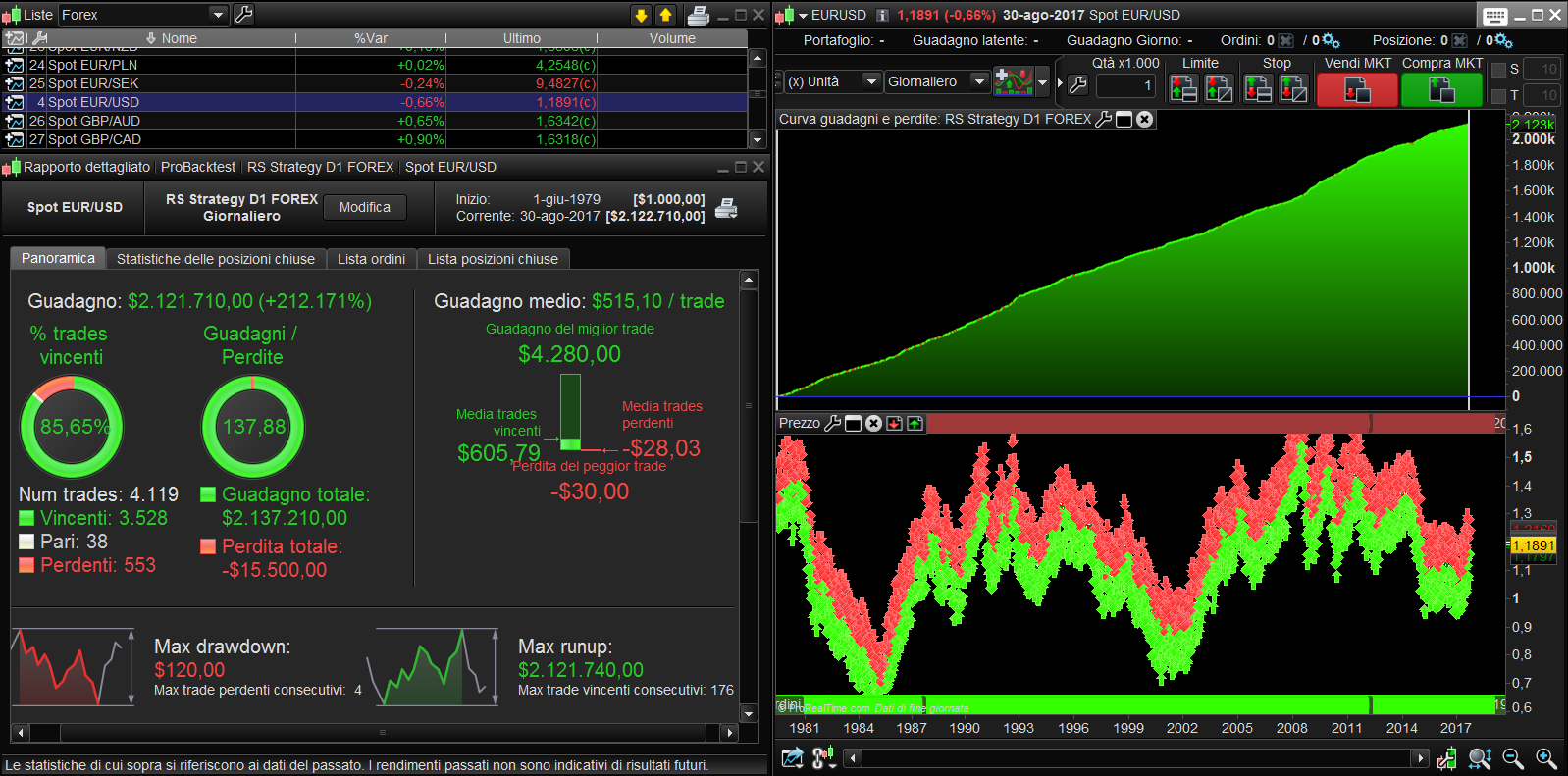Print the detailed backtest report
The width and height of the screenshot is (1568, 776).
(x=726, y=208)
